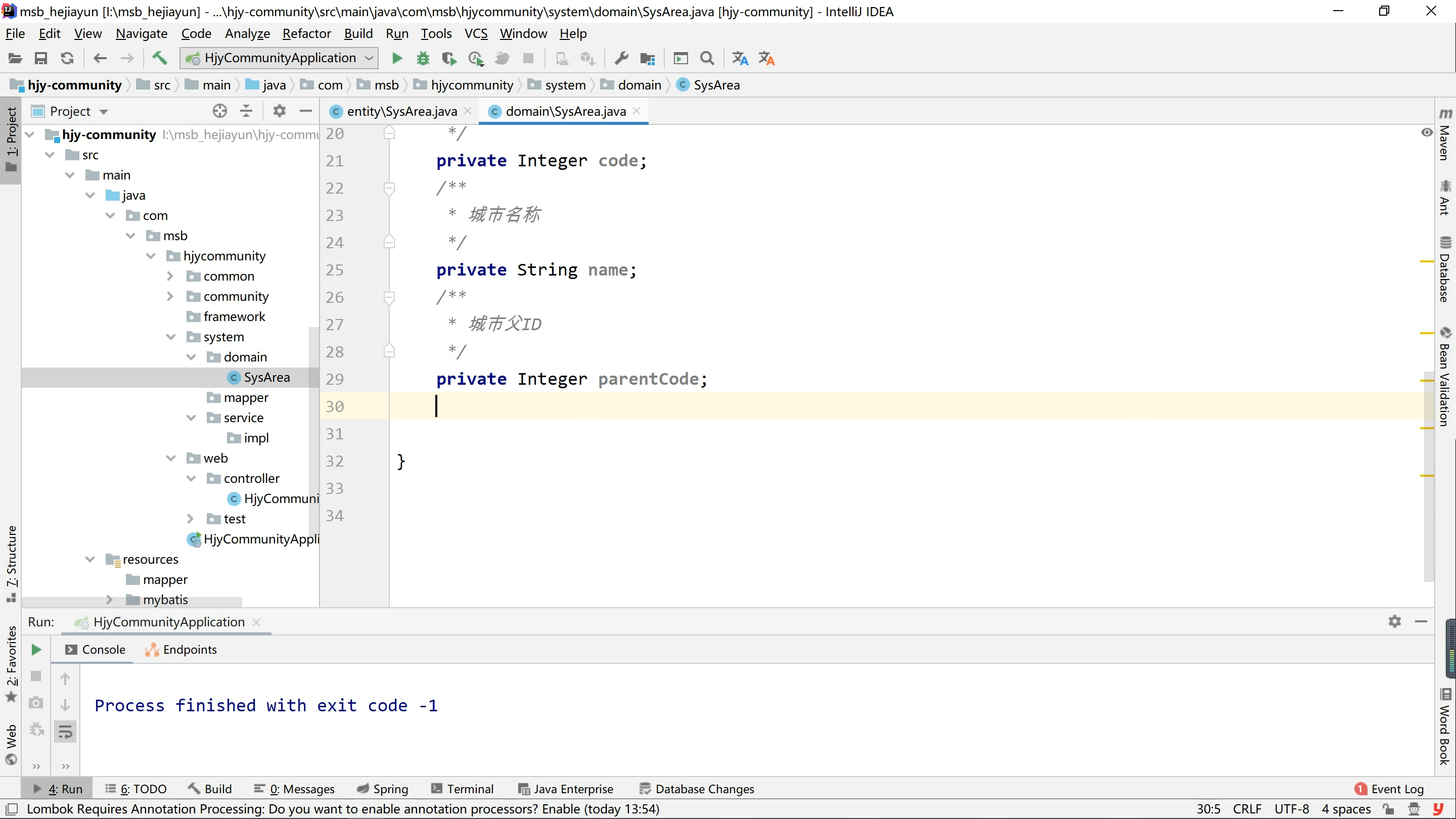The width and height of the screenshot is (1456, 819).
Task: Minimize the Run panel with its hide icon
Action: [x=1421, y=621]
